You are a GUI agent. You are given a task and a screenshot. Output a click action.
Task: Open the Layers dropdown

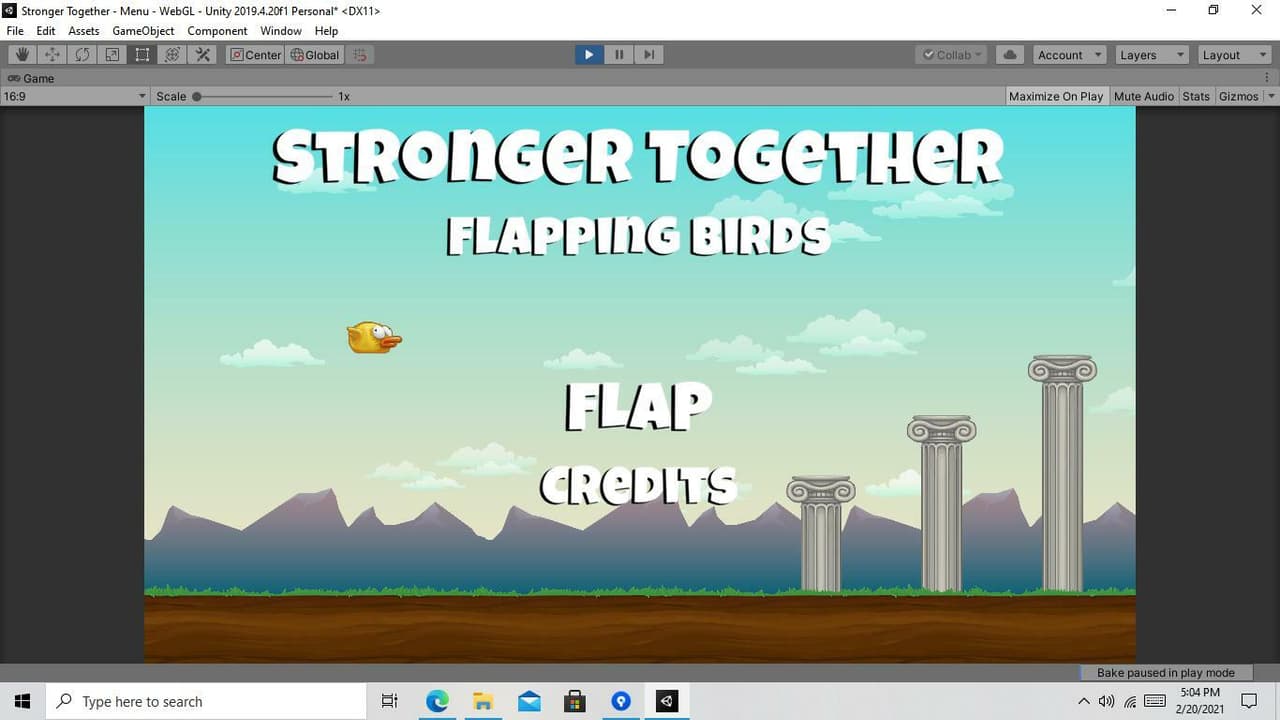coord(1151,55)
